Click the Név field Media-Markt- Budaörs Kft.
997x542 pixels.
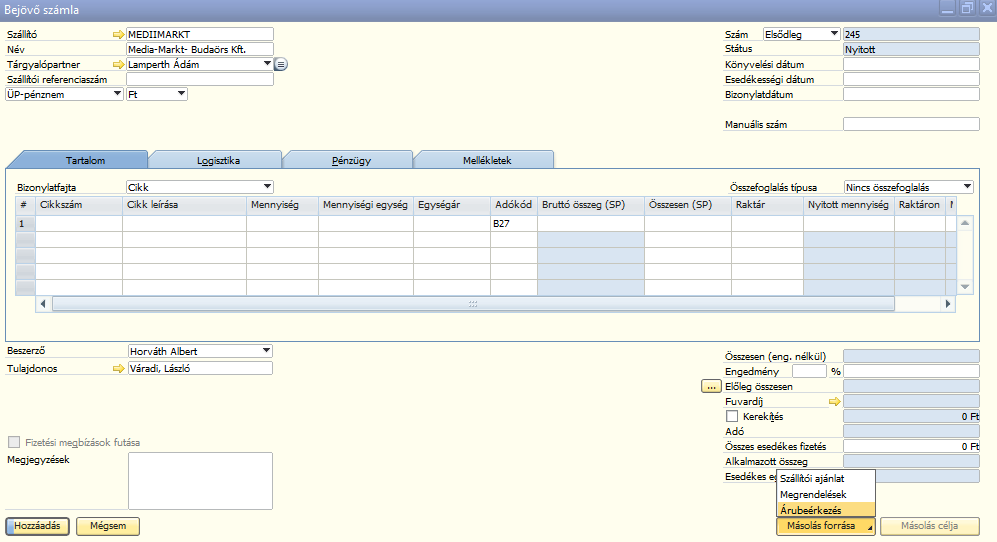200,49
